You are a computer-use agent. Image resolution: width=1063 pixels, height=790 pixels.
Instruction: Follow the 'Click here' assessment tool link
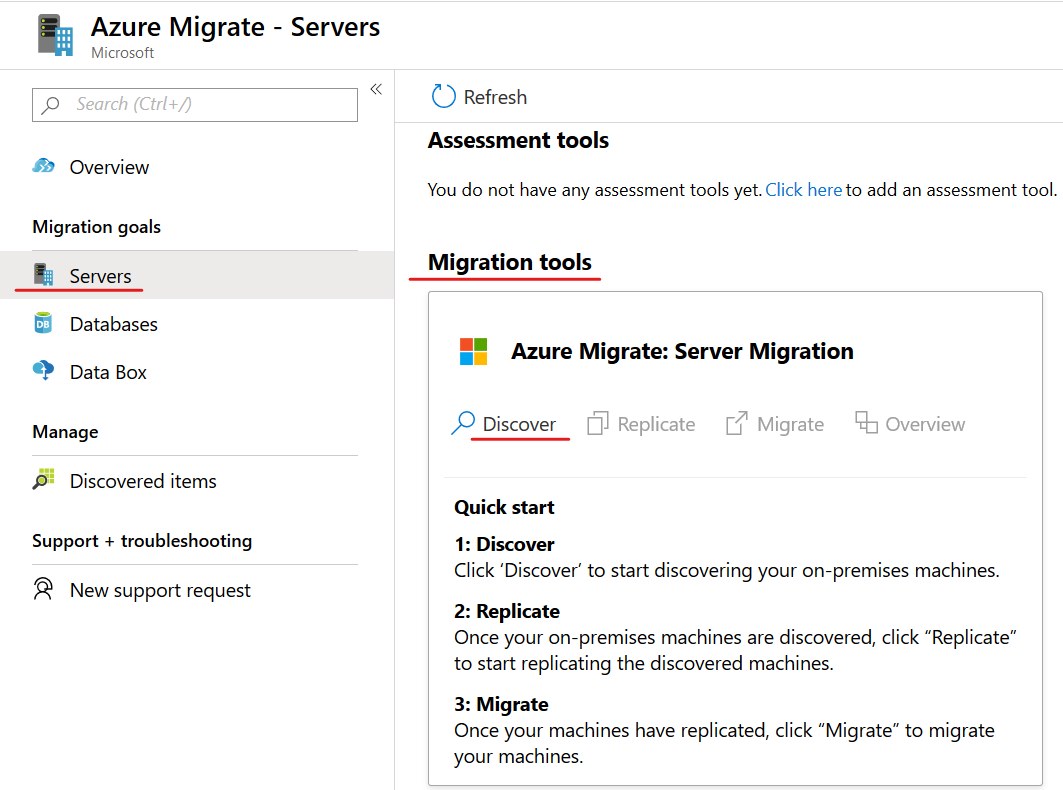pyautogui.click(x=803, y=190)
